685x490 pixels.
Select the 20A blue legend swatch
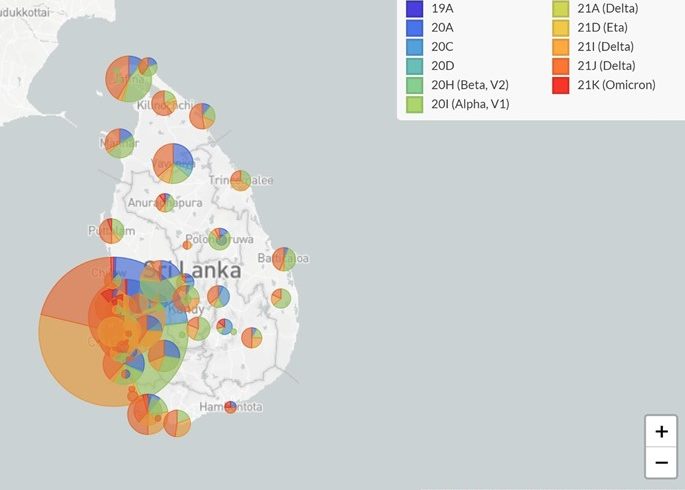pyautogui.click(x=415, y=28)
